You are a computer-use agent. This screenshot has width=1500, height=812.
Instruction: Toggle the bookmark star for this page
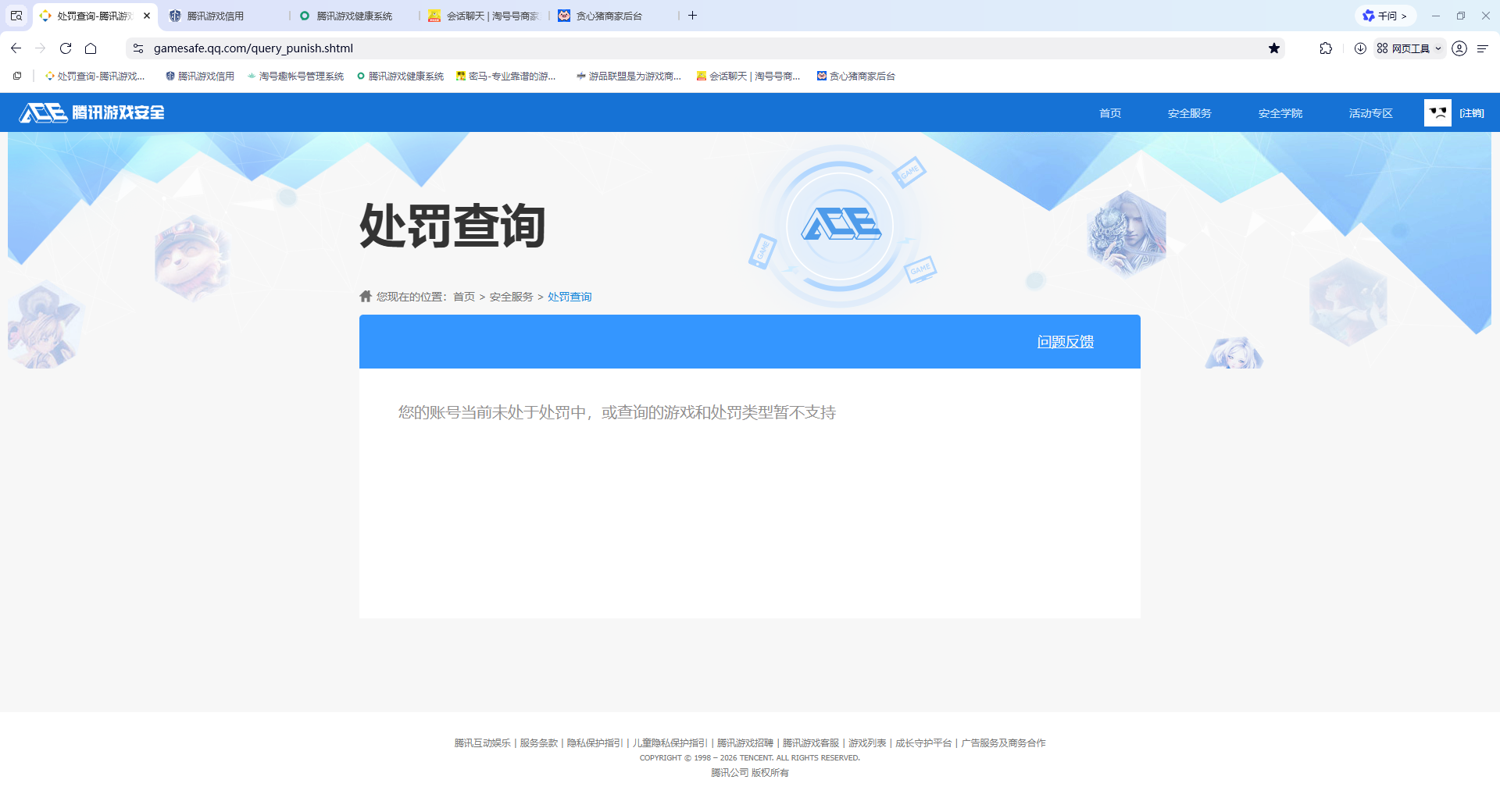[1275, 48]
